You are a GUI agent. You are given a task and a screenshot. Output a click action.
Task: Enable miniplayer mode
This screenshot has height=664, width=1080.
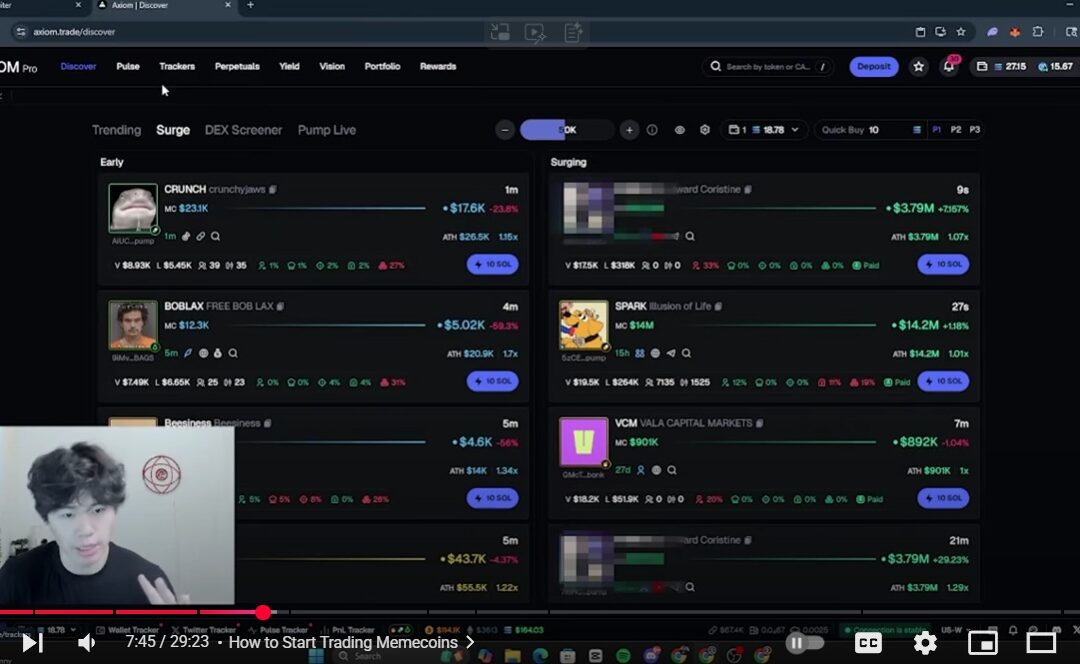click(x=983, y=643)
